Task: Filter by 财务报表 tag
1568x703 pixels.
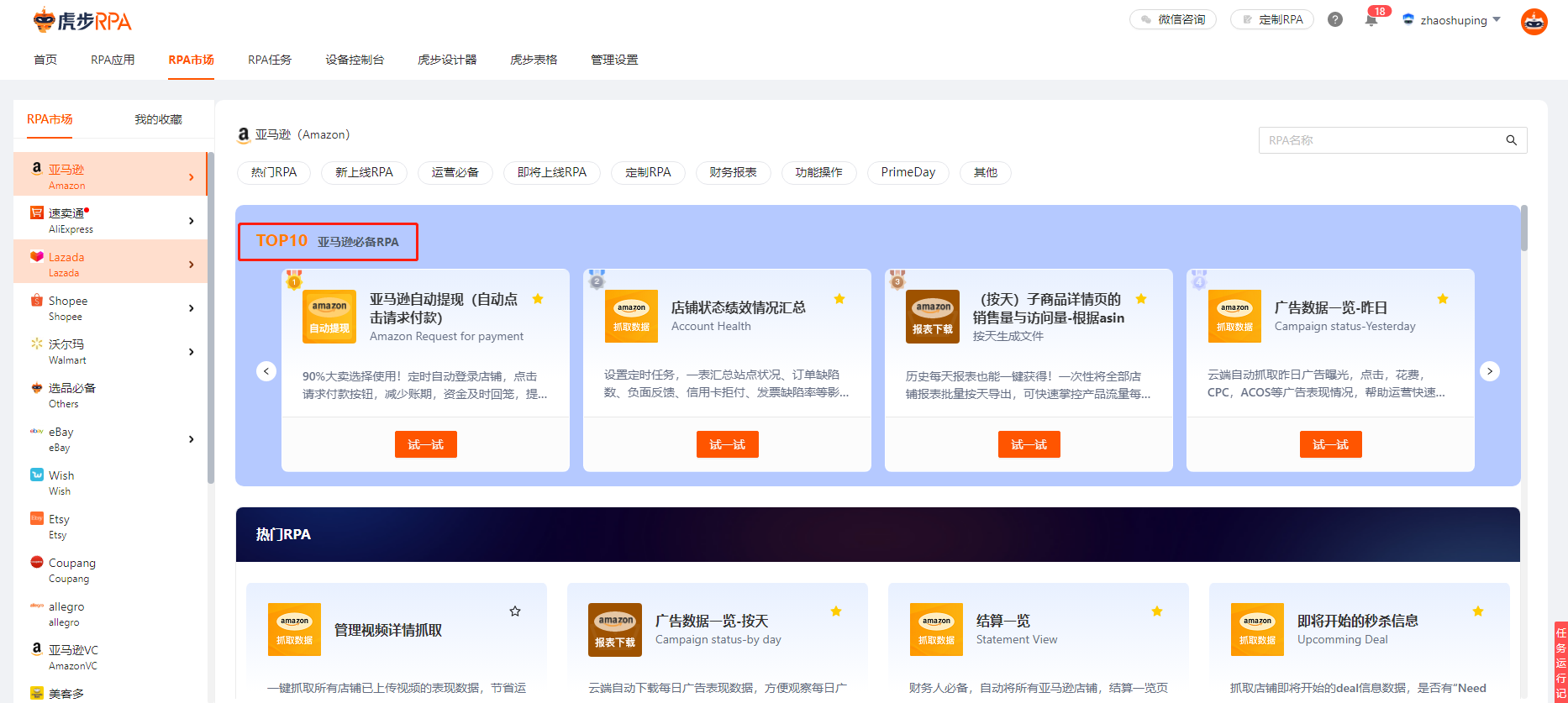Action: click(x=733, y=172)
